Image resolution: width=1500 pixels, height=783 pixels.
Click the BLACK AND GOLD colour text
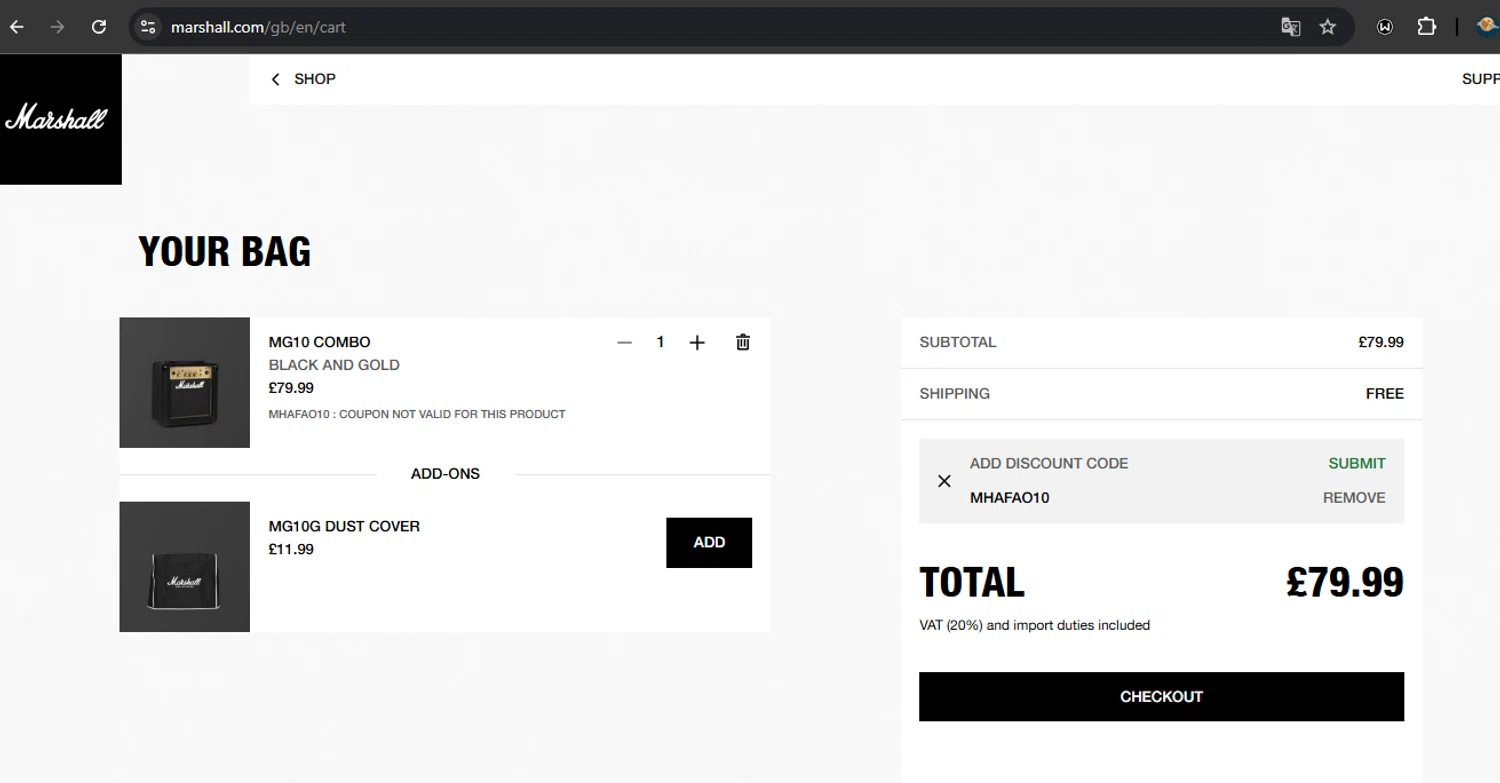334,365
